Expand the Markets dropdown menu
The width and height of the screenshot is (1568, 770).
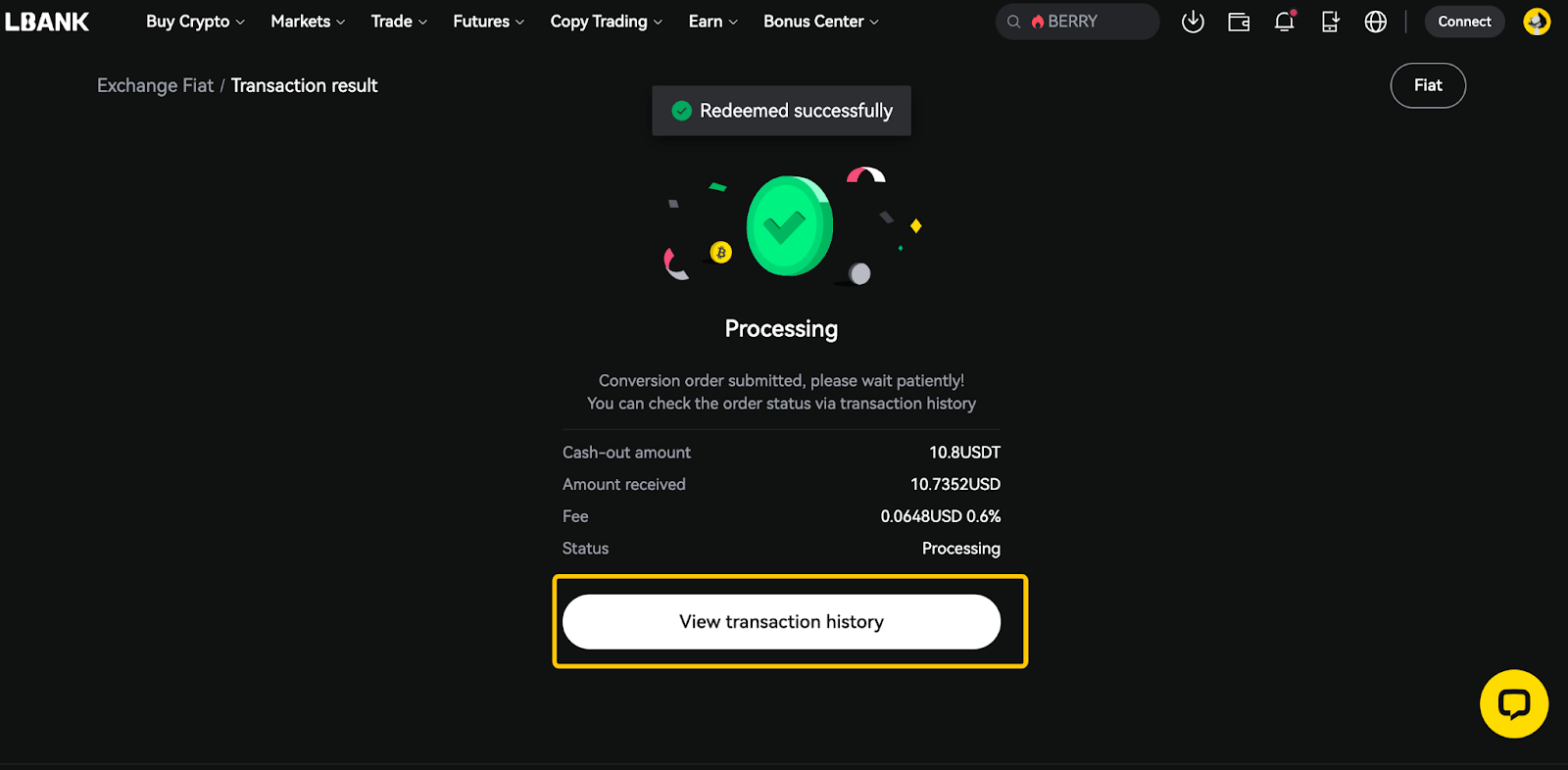tap(308, 22)
